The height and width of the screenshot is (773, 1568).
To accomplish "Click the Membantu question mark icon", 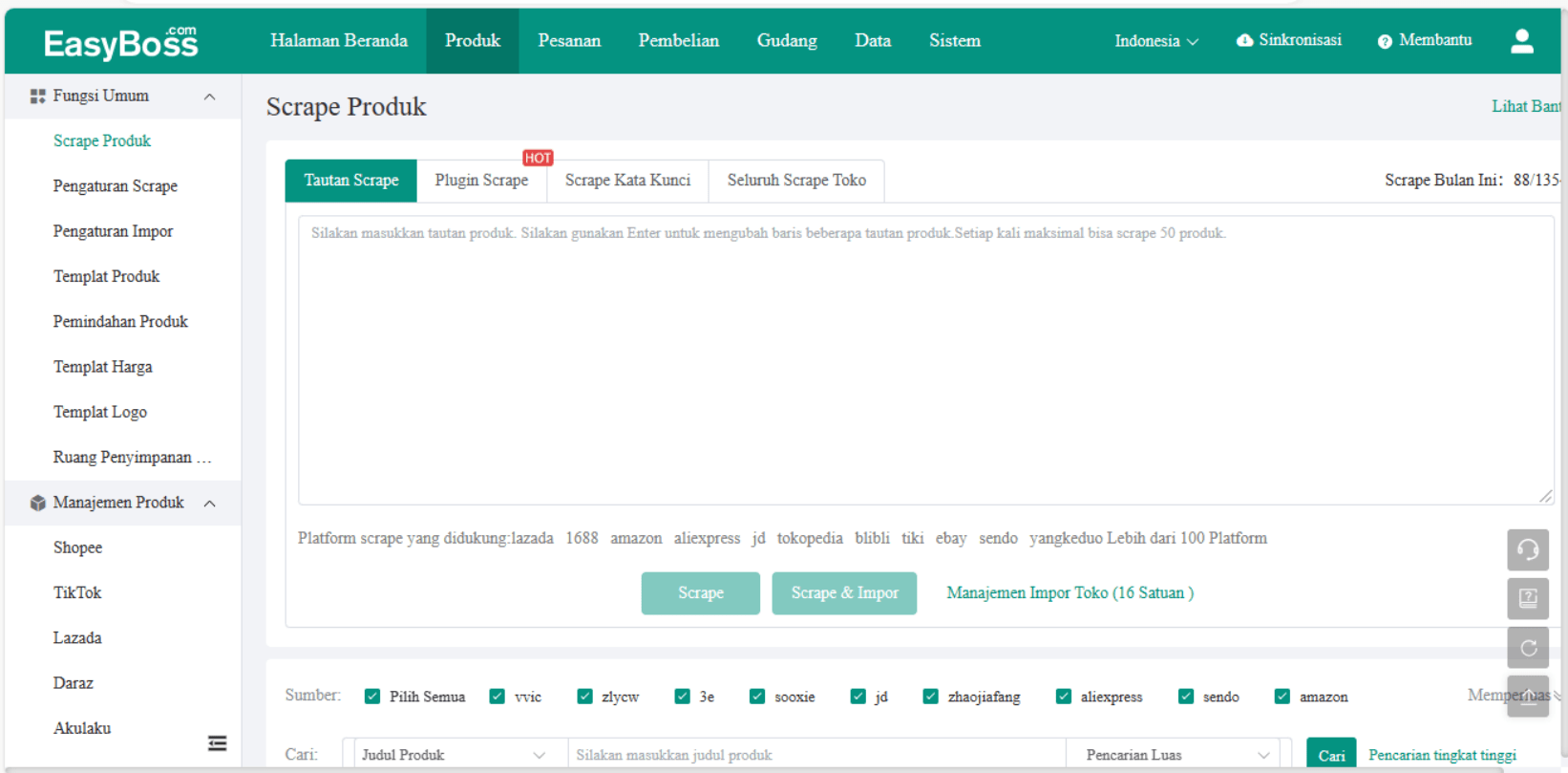I will 1385,41.
